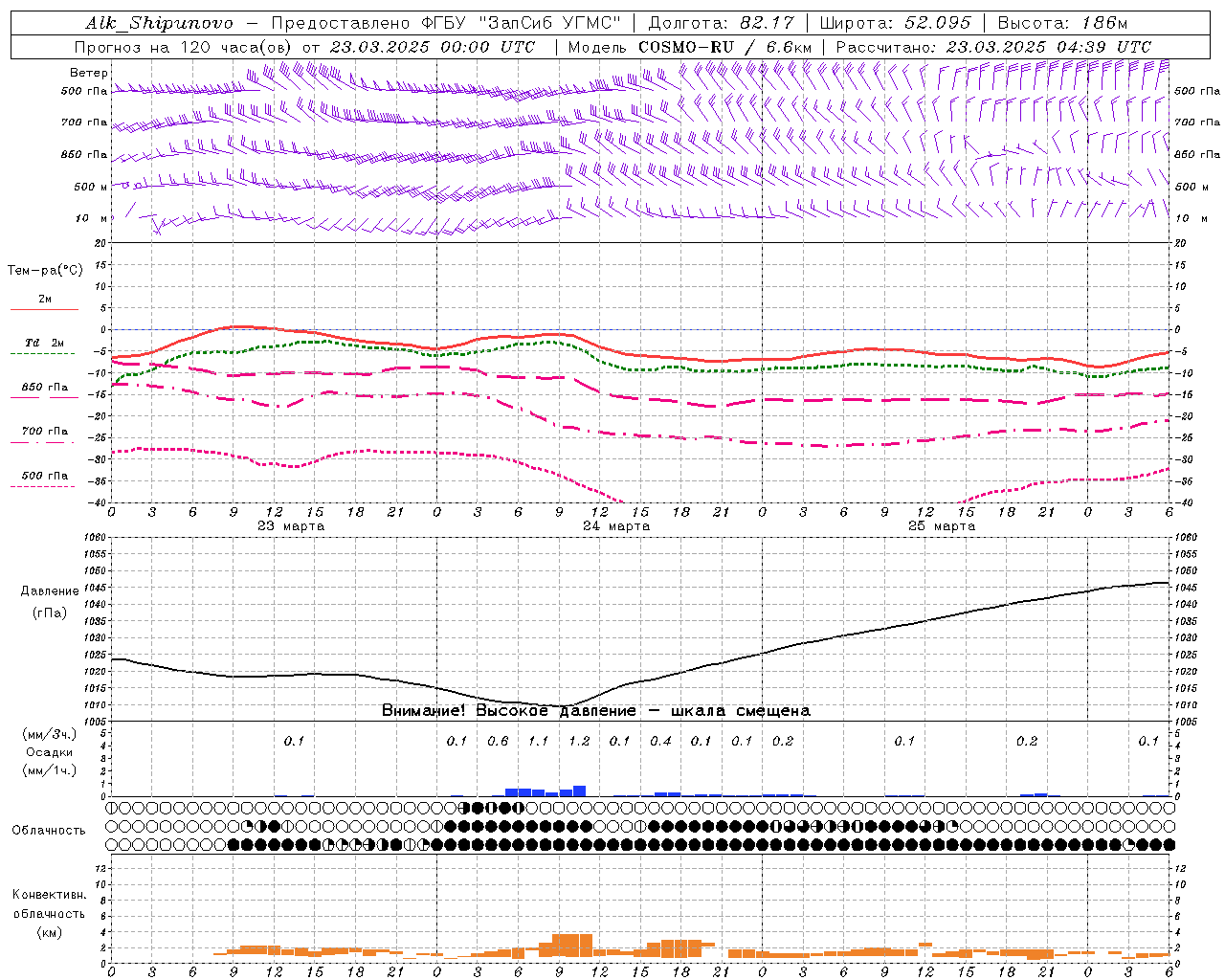Click "Прогноз на 120 часа(ов)" header text
Image resolution: width=1225 pixels, height=980 pixels.
click(x=184, y=47)
